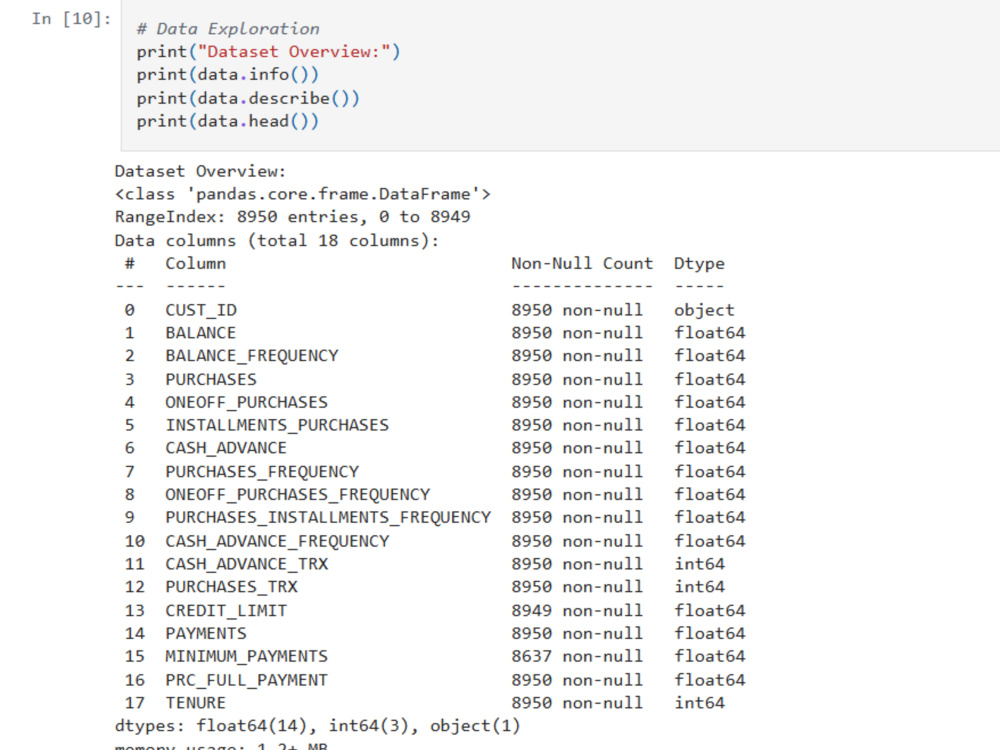
Task: Click the pandas.core.frame.DataFrame class line
Action: (x=303, y=194)
